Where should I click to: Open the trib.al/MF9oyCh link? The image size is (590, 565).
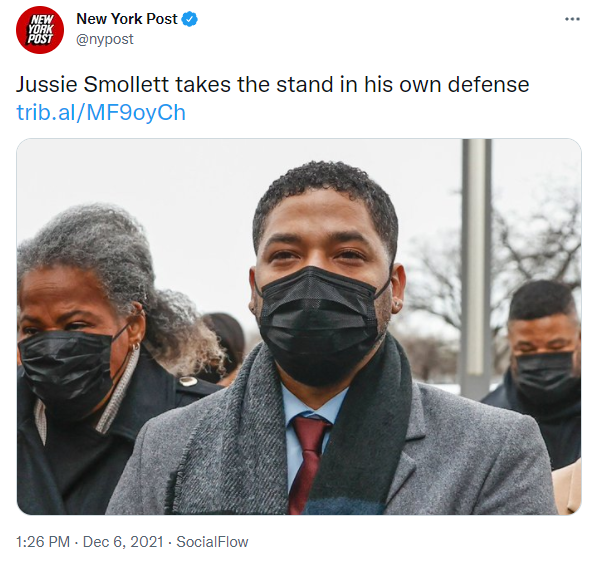click(101, 112)
